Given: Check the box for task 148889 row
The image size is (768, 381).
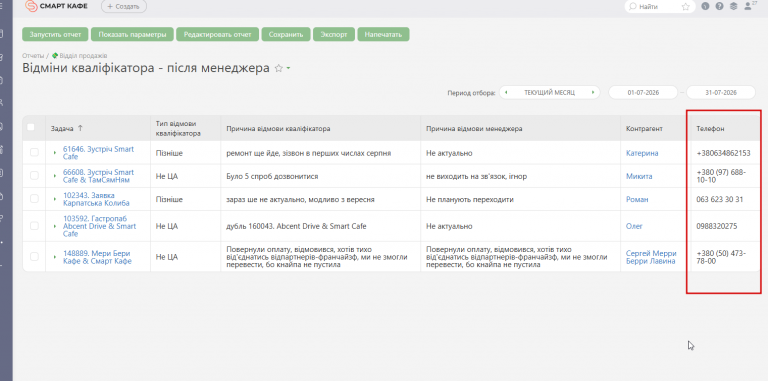Looking at the screenshot, I should pyautogui.click(x=34, y=256).
